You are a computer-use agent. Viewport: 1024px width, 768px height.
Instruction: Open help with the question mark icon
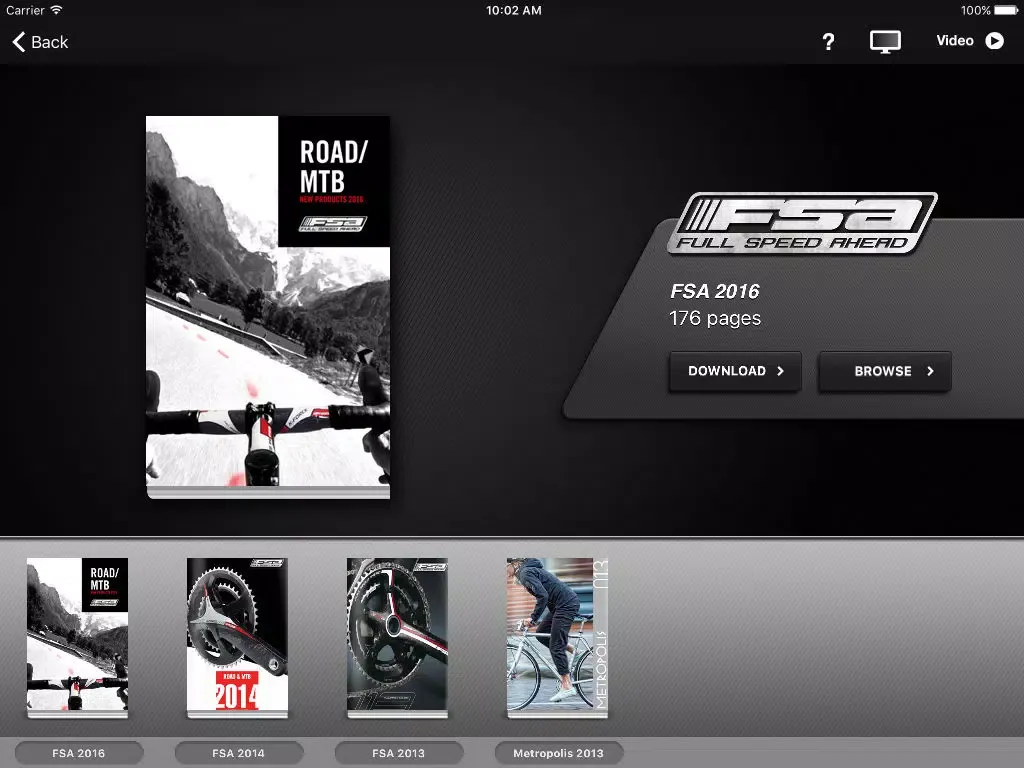click(x=828, y=42)
